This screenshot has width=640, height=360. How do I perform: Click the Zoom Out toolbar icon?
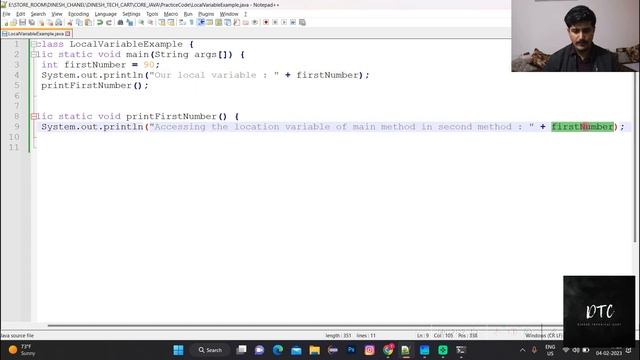pyautogui.click(x=151, y=22)
